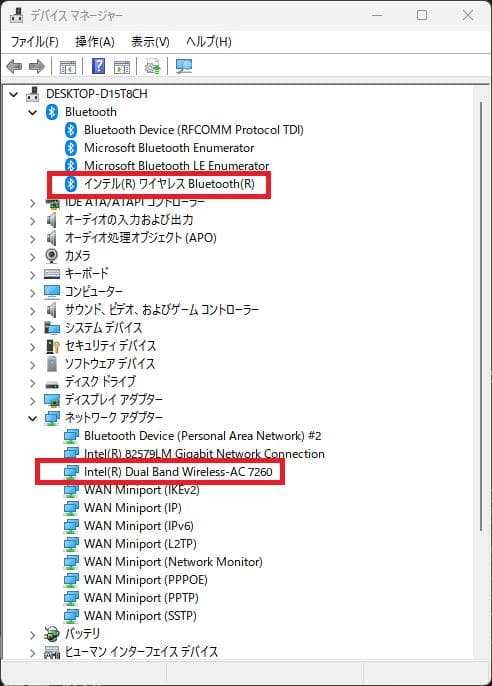The width and height of the screenshot is (492, 686).
Task: Collapse the ネットワーク アダプター category
Action: (x=32, y=418)
